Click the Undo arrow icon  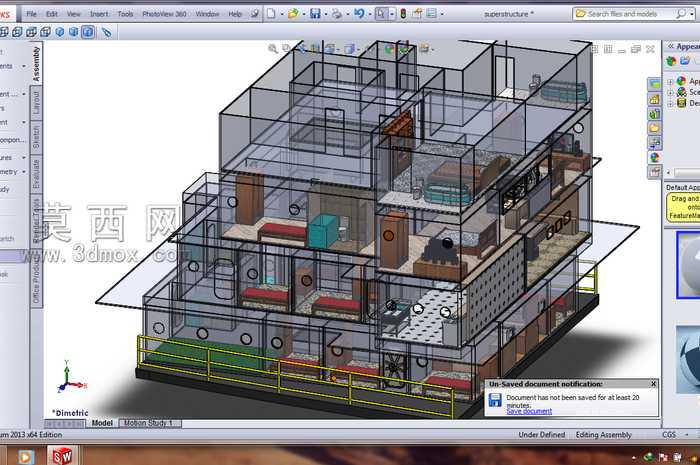click(x=359, y=14)
